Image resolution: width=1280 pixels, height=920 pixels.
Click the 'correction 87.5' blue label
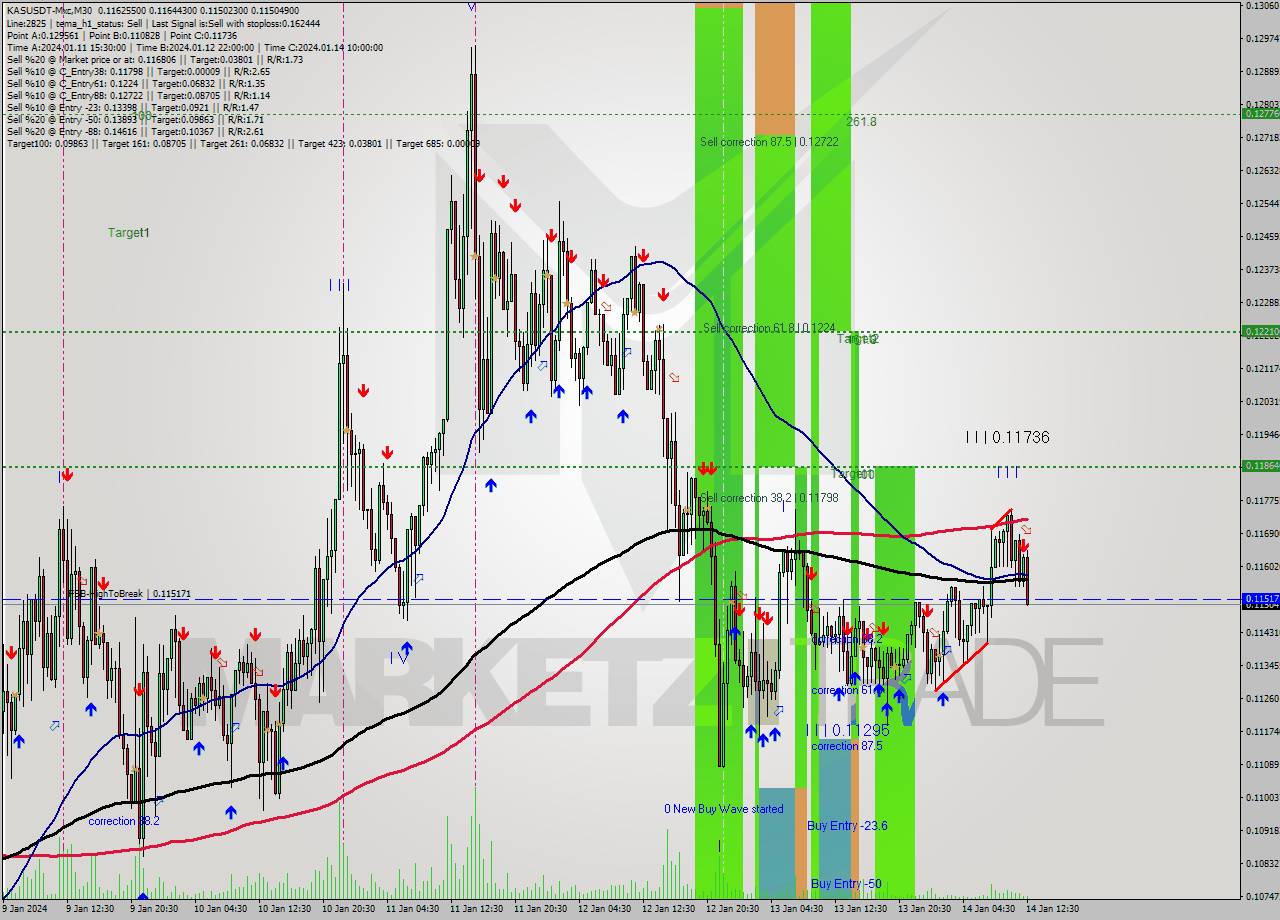point(847,746)
